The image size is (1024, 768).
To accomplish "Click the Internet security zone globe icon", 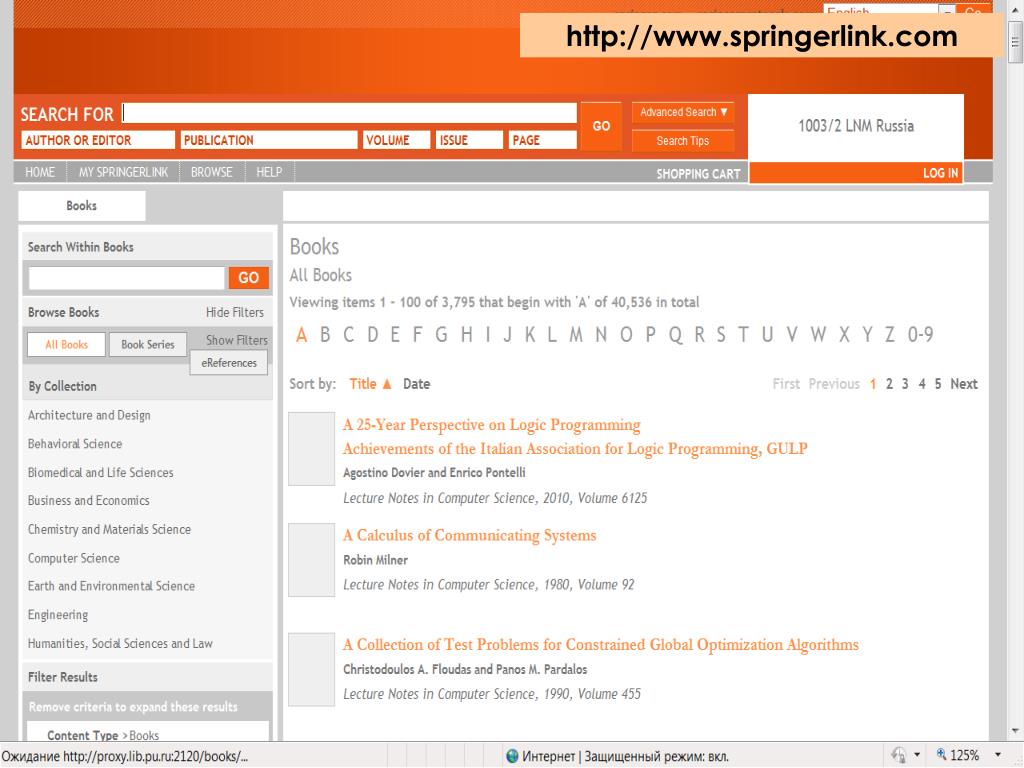I will click(512, 756).
